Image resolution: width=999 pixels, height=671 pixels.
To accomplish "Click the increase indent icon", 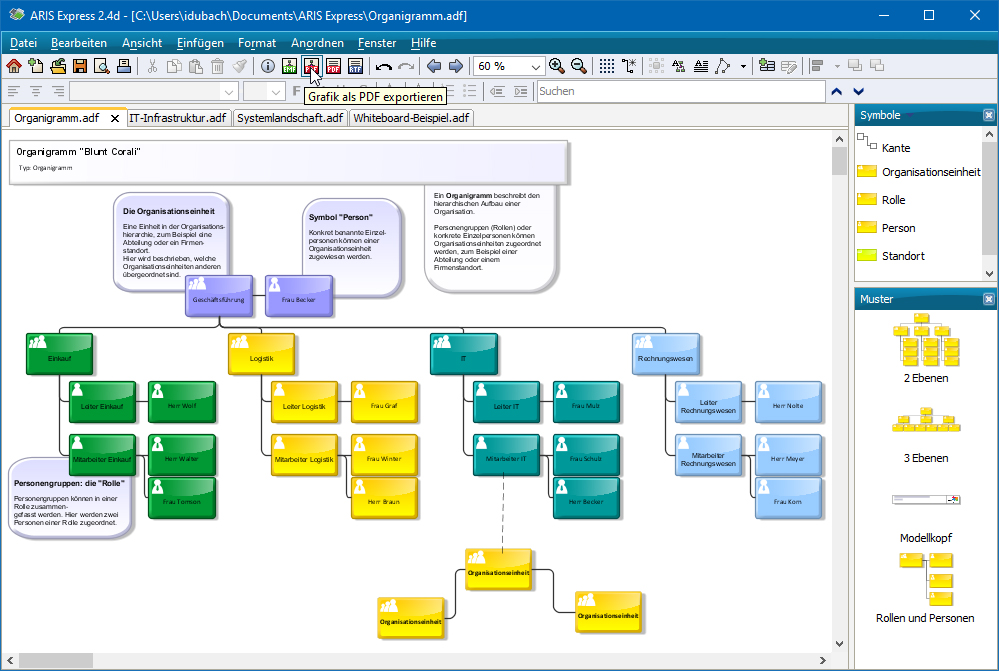I will (x=521, y=92).
